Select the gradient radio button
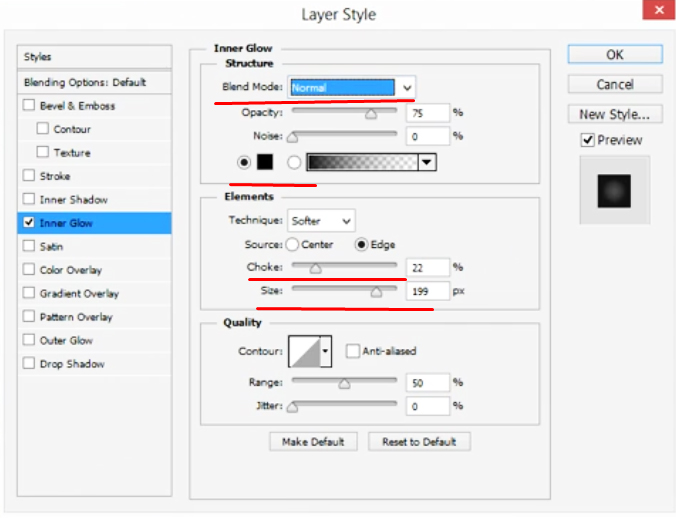 pos(294,162)
